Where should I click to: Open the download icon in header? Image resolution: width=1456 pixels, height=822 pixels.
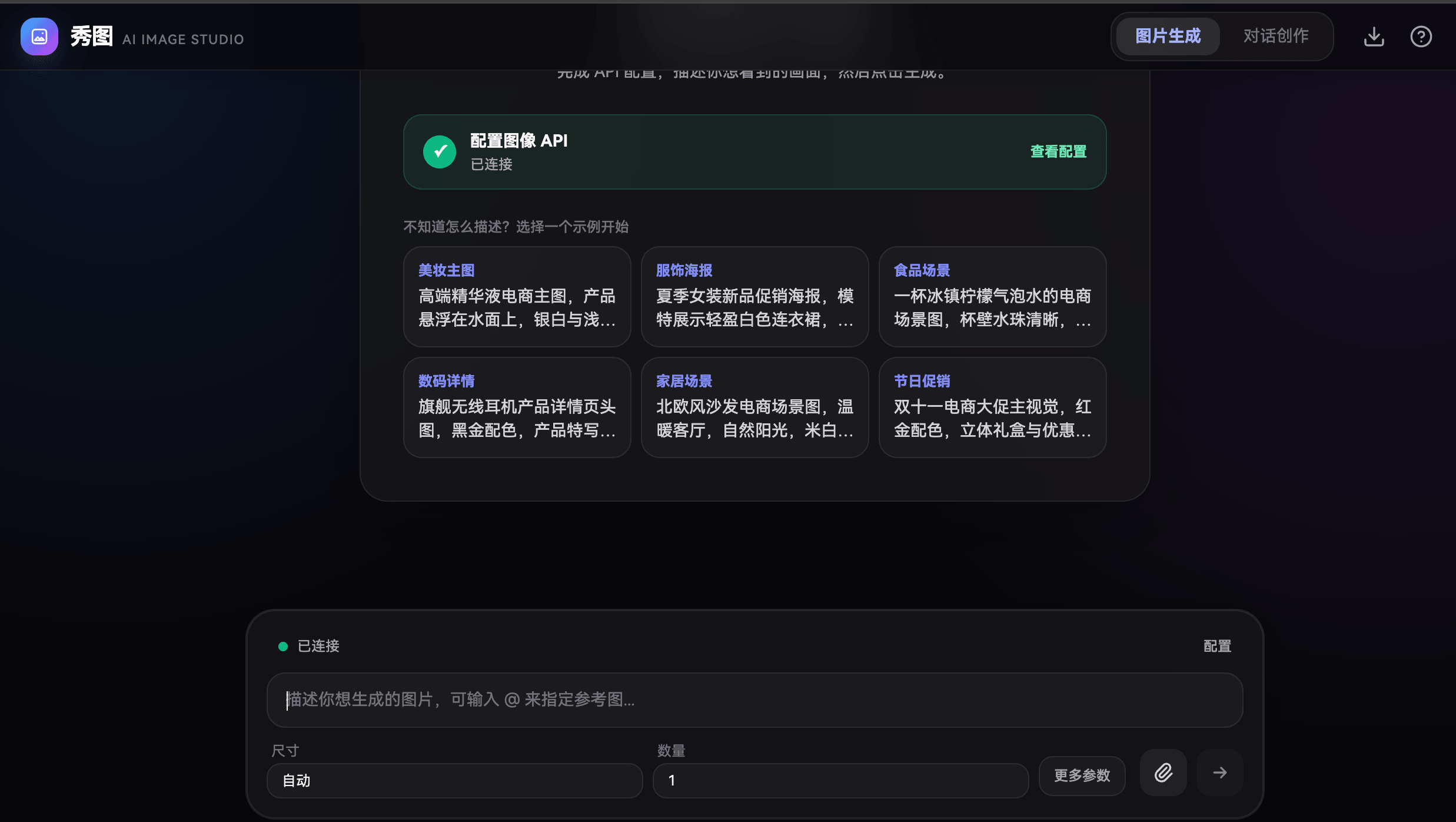[x=1374, y=37]
